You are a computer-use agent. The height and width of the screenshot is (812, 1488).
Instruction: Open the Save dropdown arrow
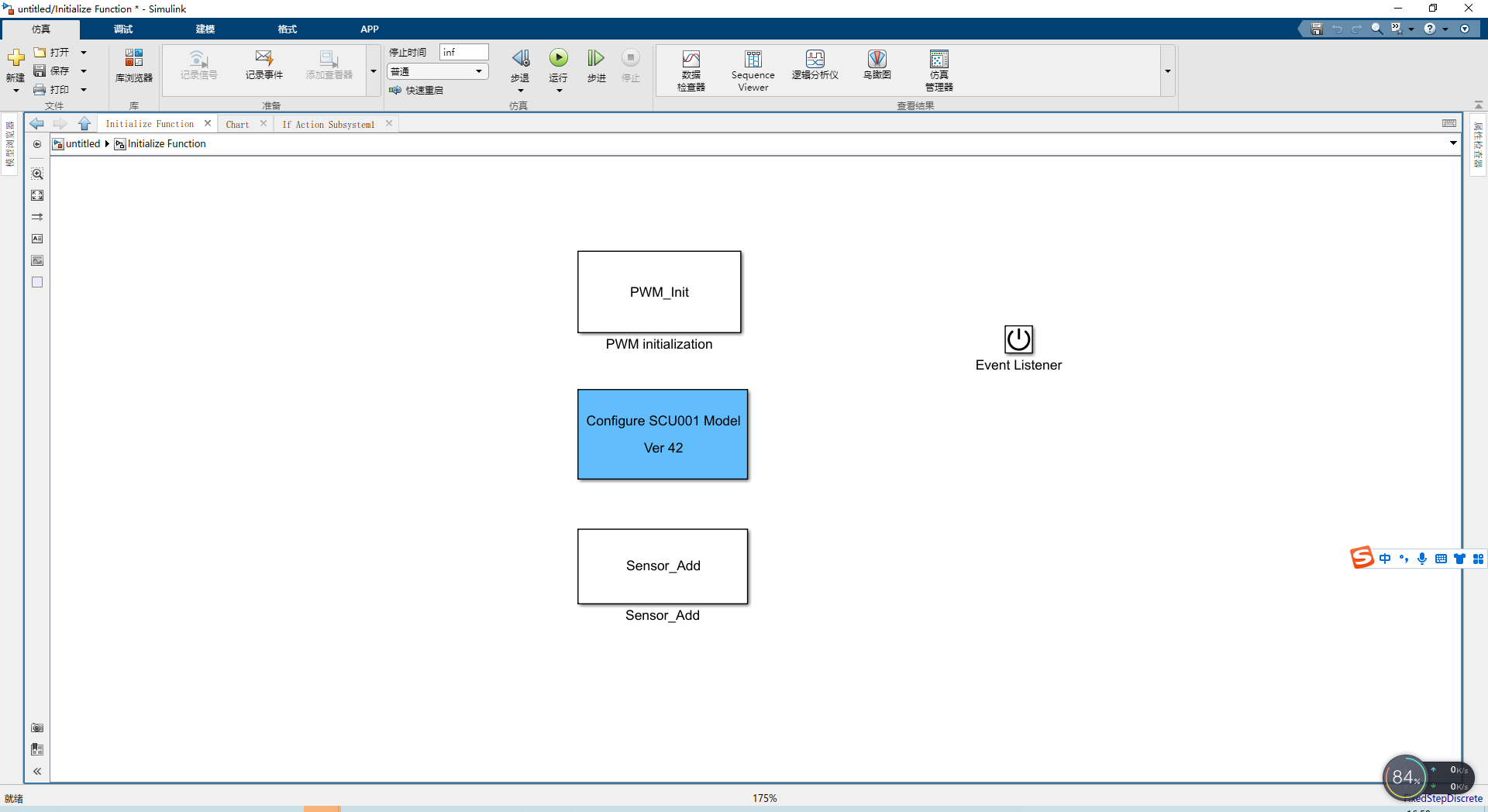84,71
